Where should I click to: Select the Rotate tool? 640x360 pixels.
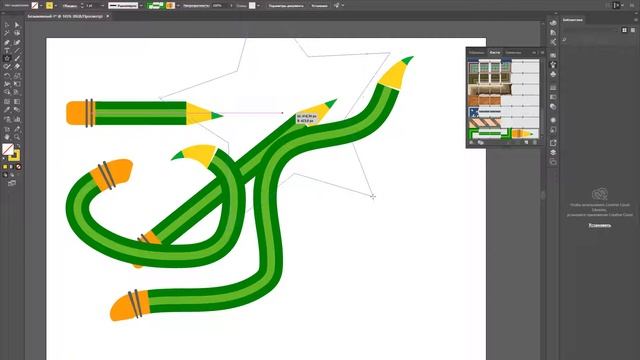[x=7, y=76]
